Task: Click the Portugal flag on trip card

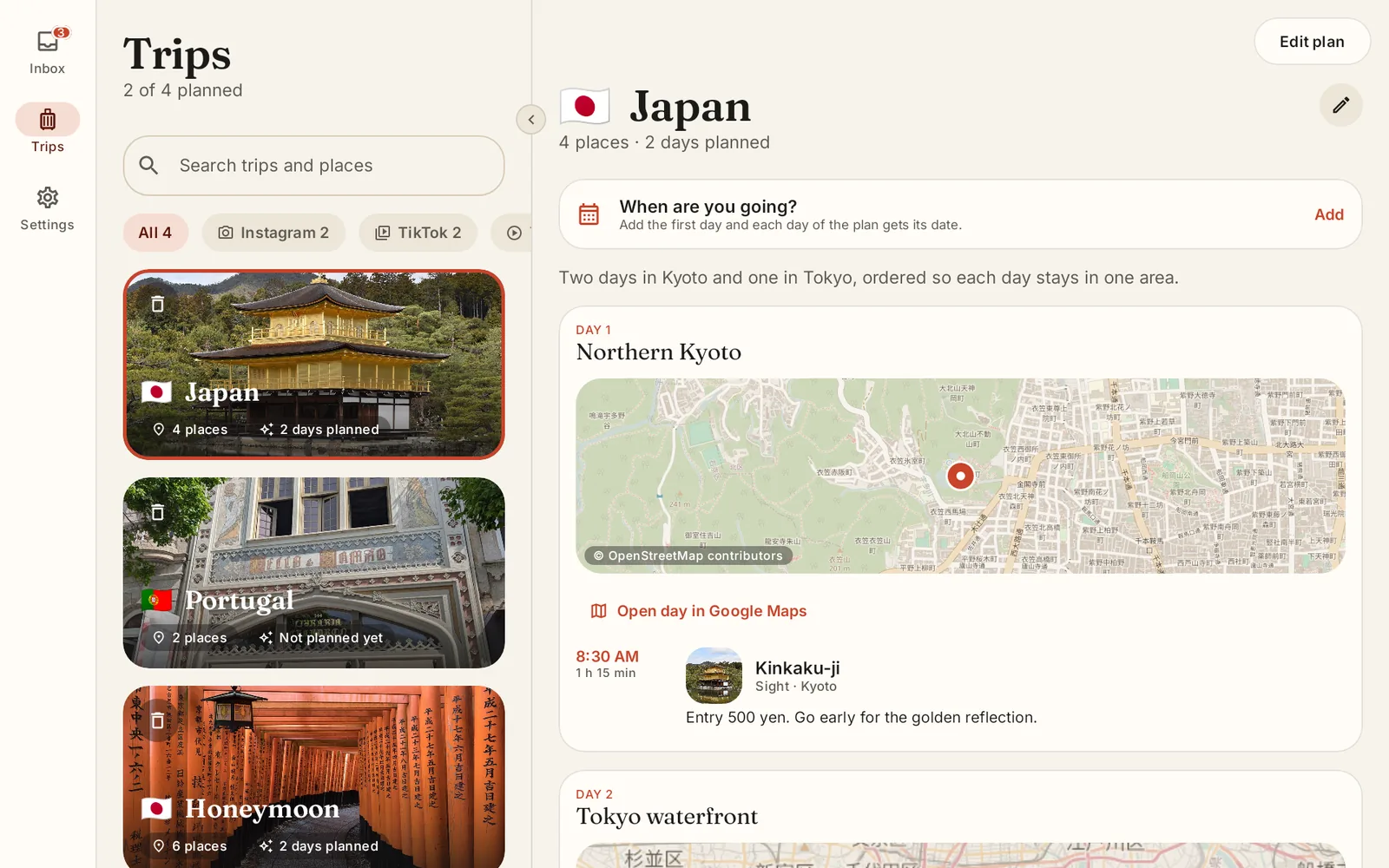Action: point(156,600)
